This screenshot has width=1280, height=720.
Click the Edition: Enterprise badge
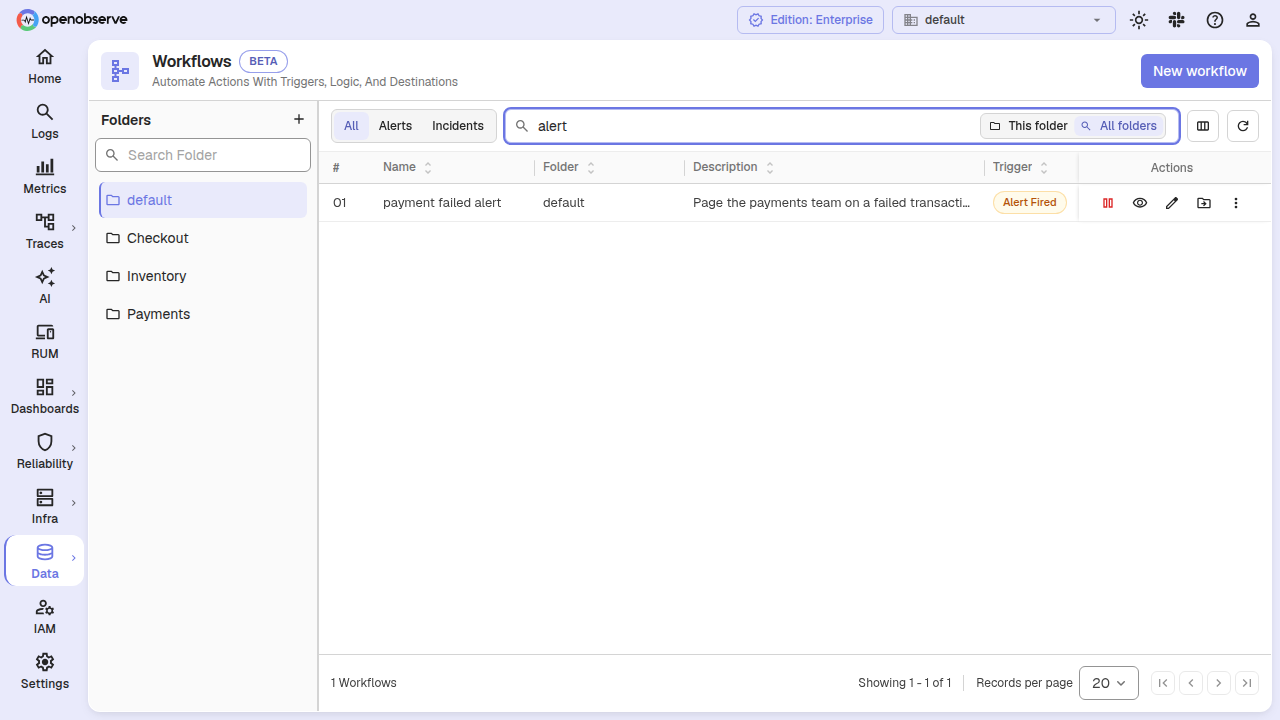(x=811, y=20)
